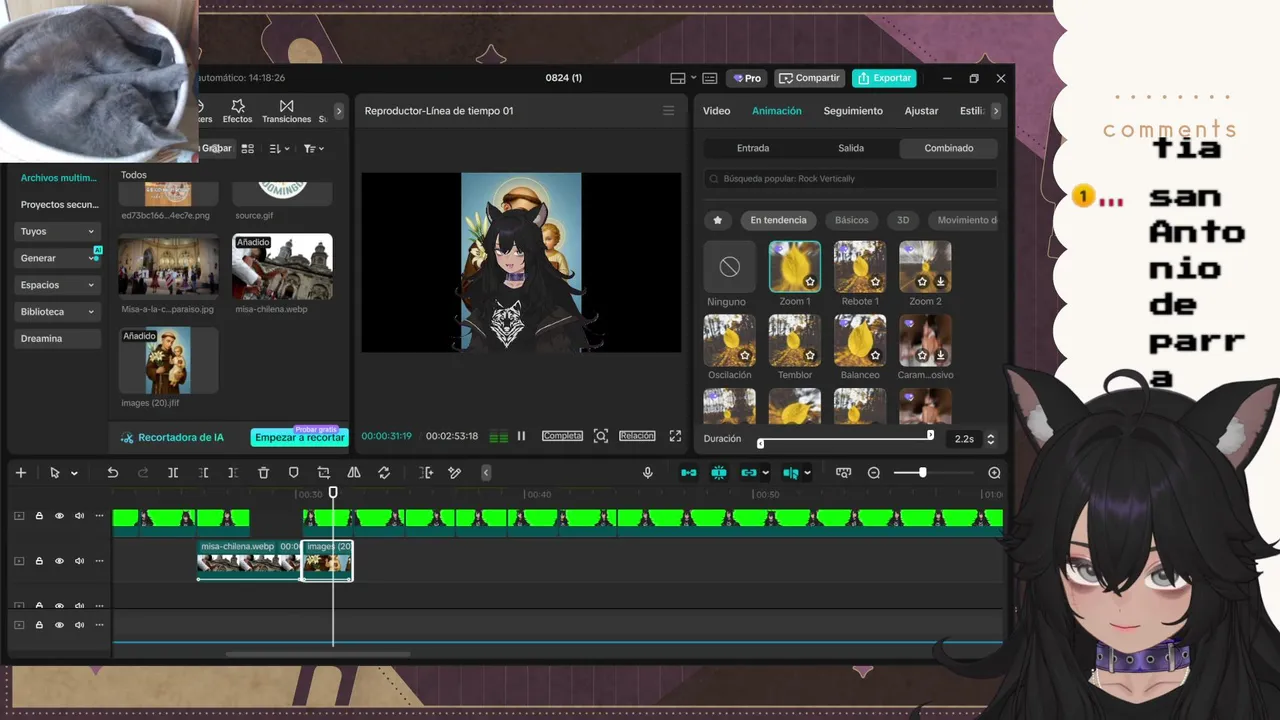
Task: Click Empezar a recortar button
Action: (x=299, y=437)
